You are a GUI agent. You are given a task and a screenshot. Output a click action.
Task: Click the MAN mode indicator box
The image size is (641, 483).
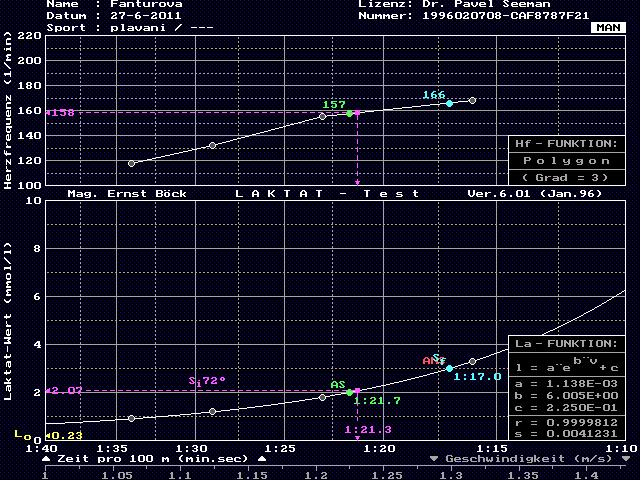tap(608, 27)
